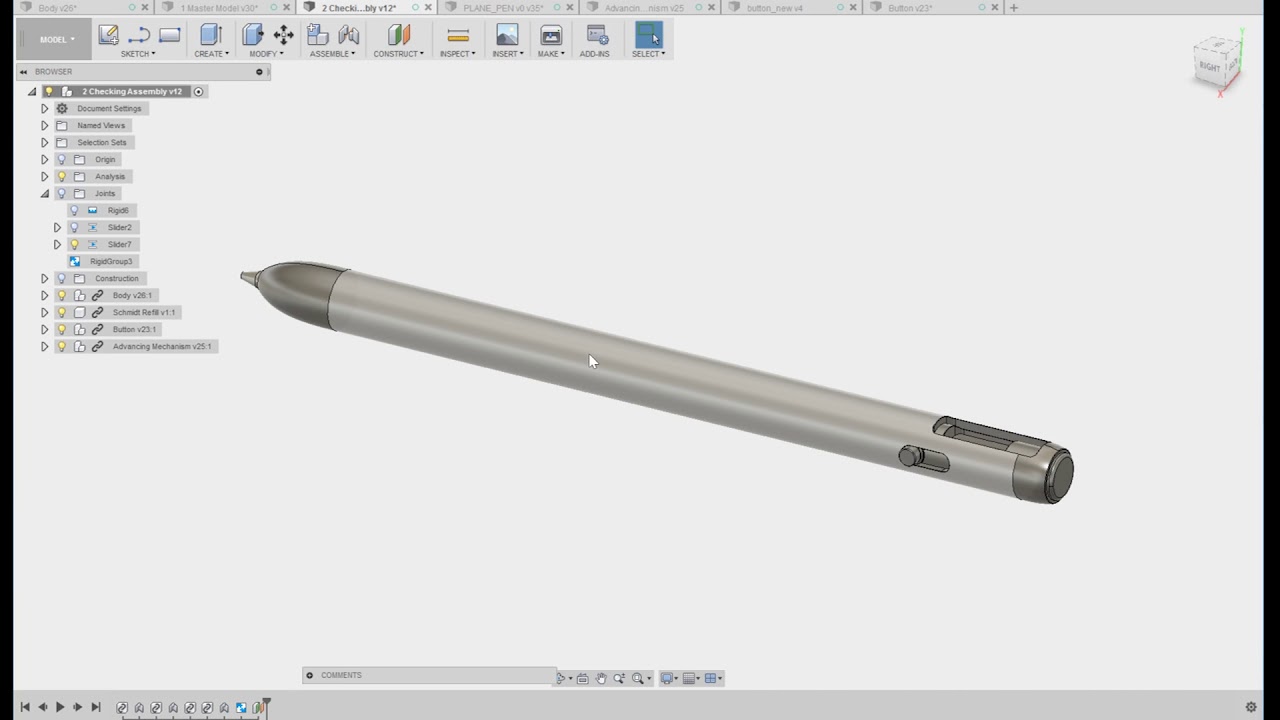Click the Extrude icon above CREATE

coord(211,35)
